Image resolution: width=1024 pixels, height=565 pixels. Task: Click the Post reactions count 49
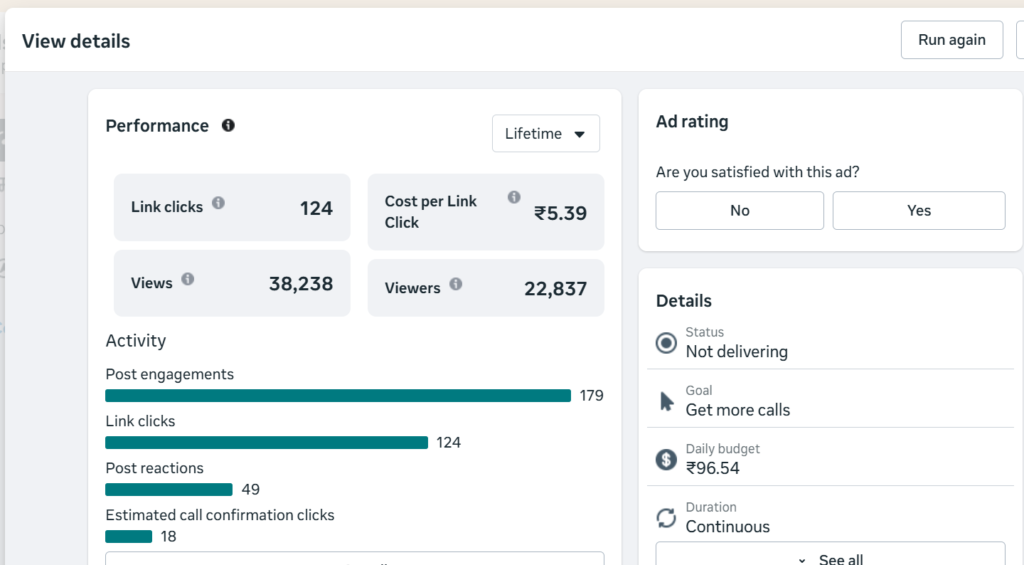(251, 490)
